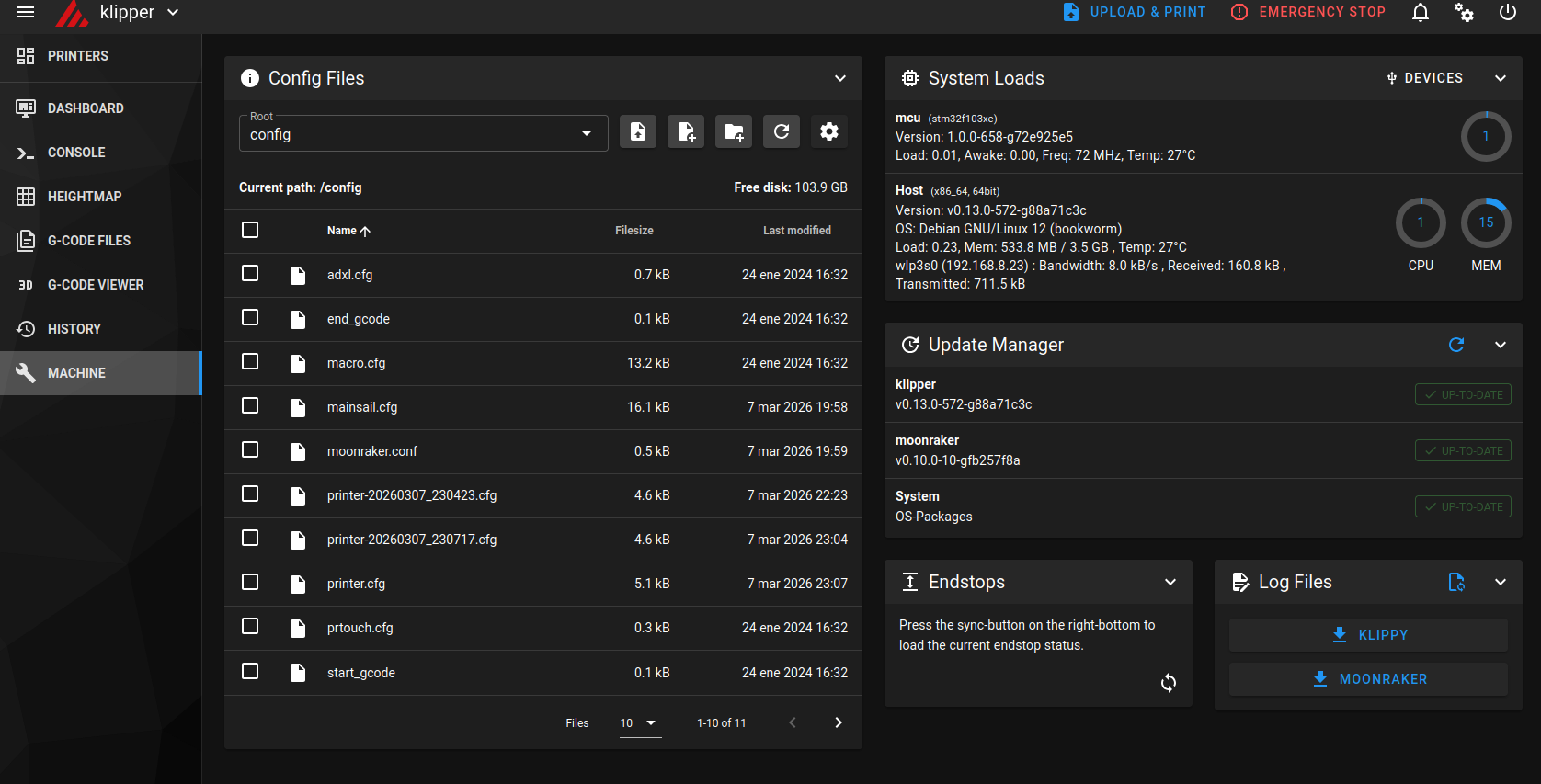Screen dimensions: 1541x784
Task: Open interface settings gears icon
Action: (x=1464, y=13)
